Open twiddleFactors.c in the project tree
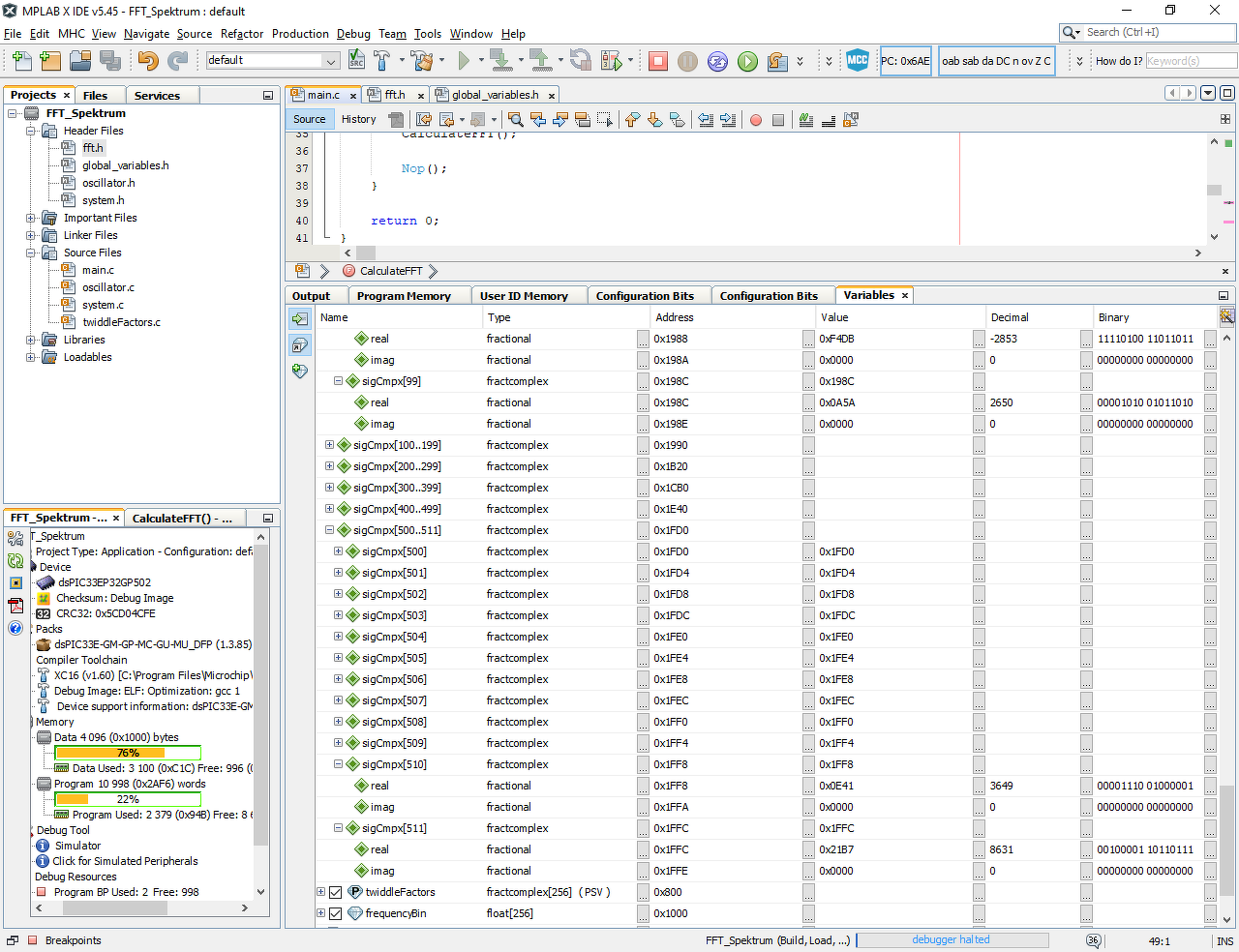This screenshot has width=1239, height=952. 121,322
